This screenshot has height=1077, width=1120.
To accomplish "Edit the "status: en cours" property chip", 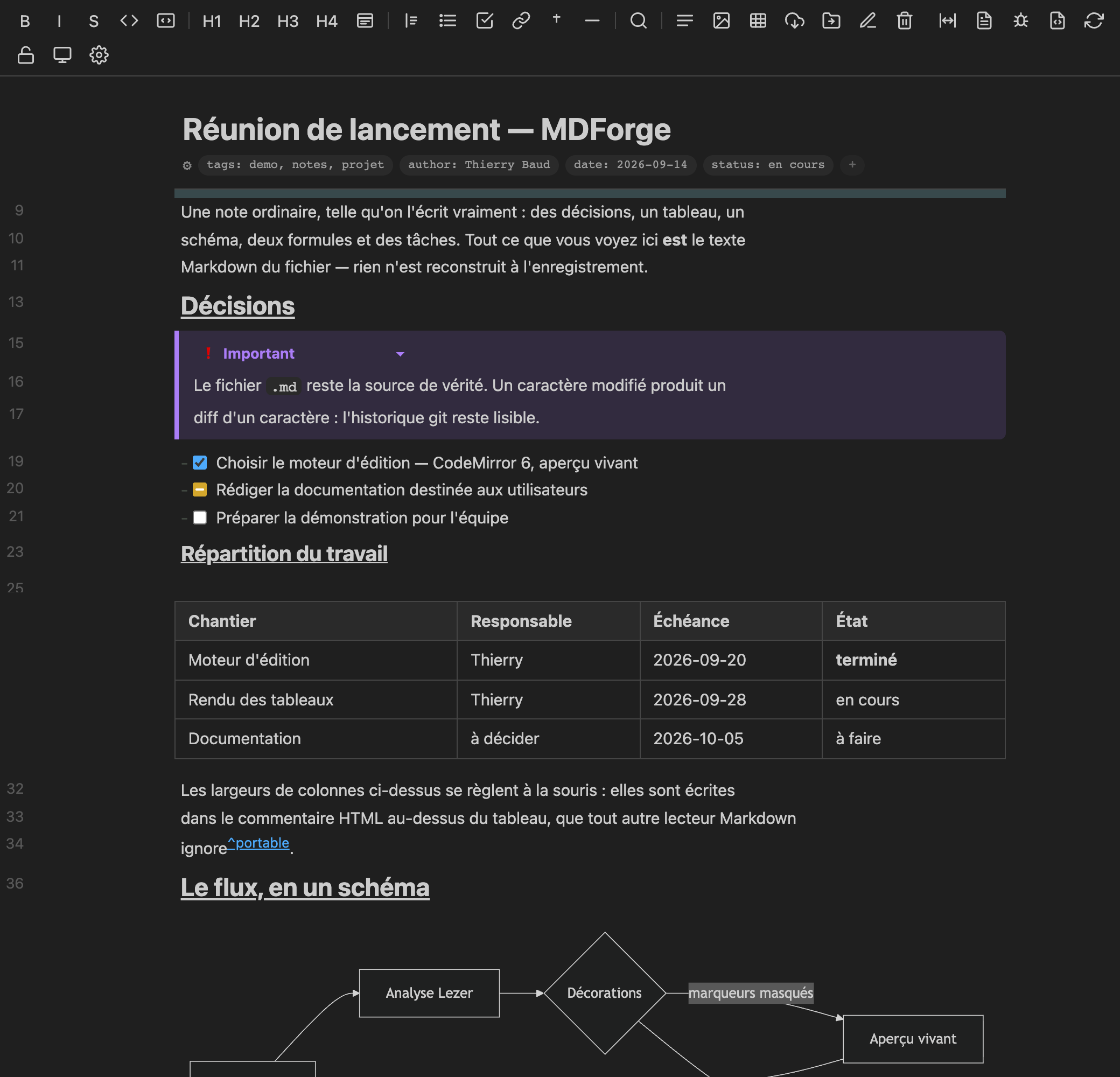I will coord(767,165).
